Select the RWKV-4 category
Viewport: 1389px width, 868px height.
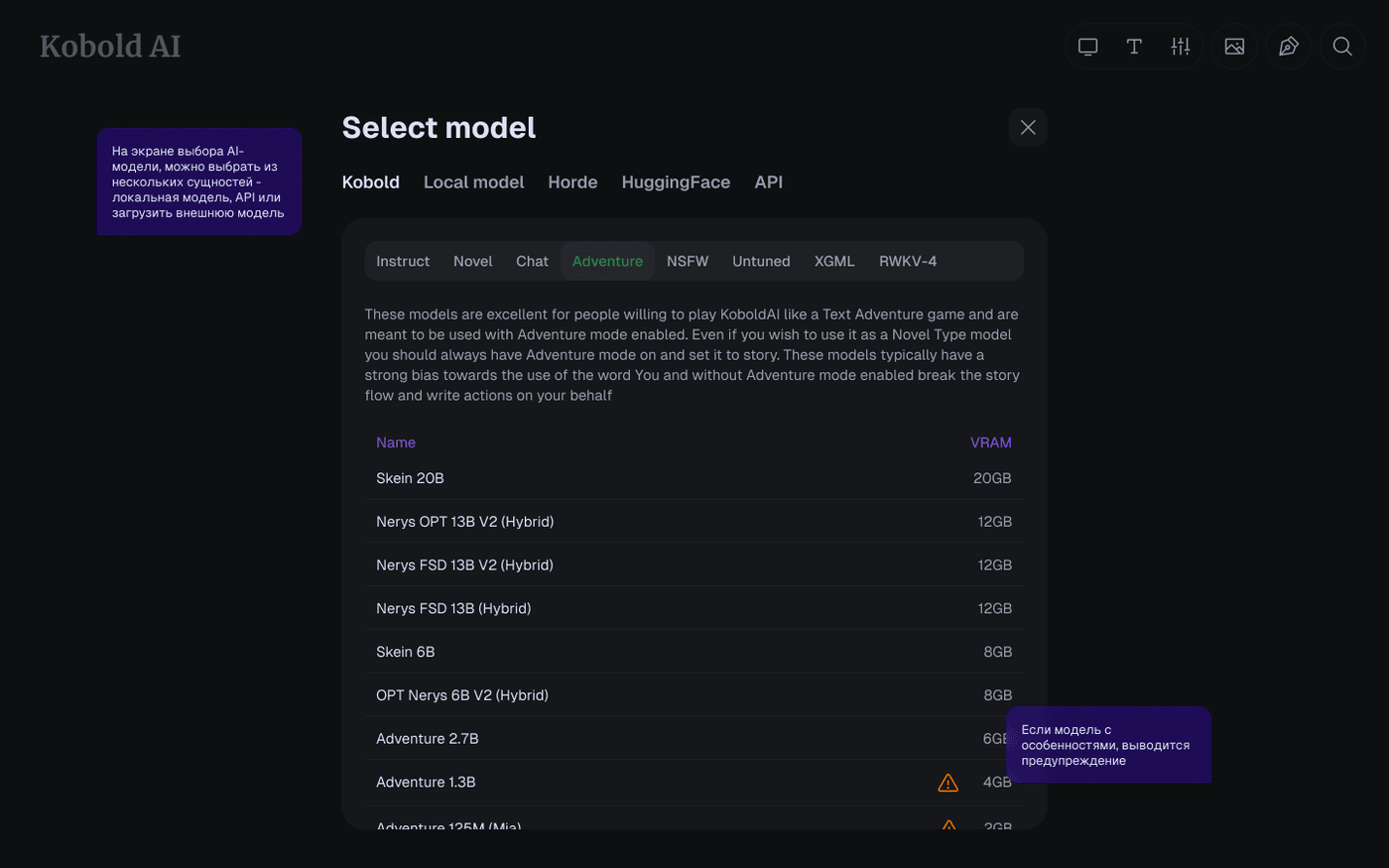(x=908, y=261)
